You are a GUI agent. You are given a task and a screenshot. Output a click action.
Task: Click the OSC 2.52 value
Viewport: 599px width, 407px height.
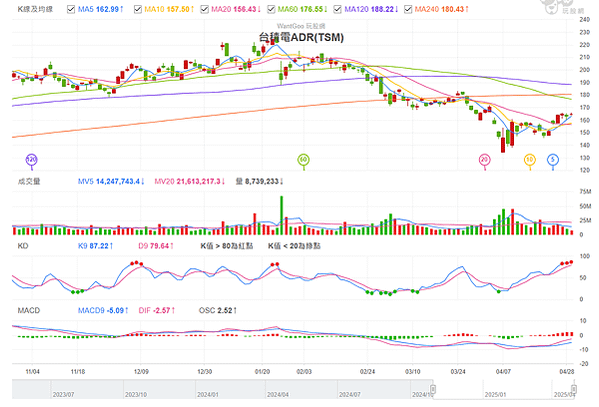tap(217, 310)
